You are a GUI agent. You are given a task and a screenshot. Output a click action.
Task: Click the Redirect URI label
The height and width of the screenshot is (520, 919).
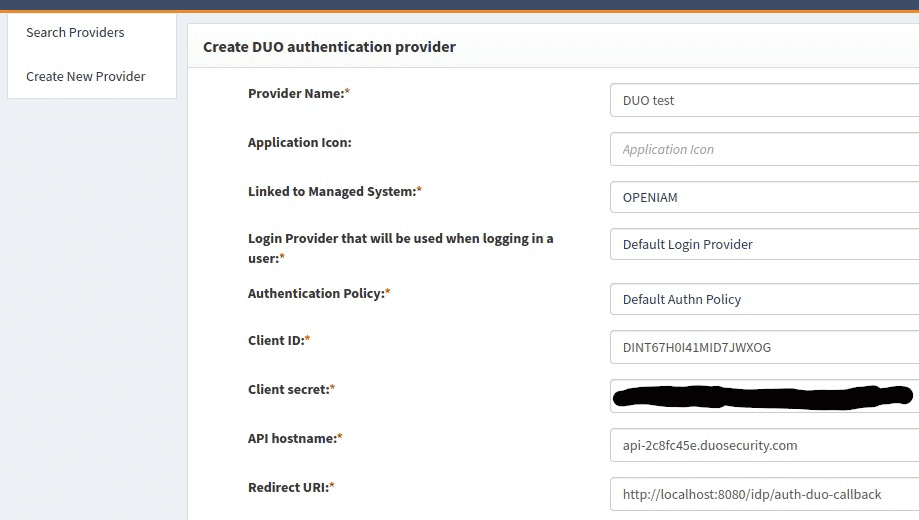(290, 487)
